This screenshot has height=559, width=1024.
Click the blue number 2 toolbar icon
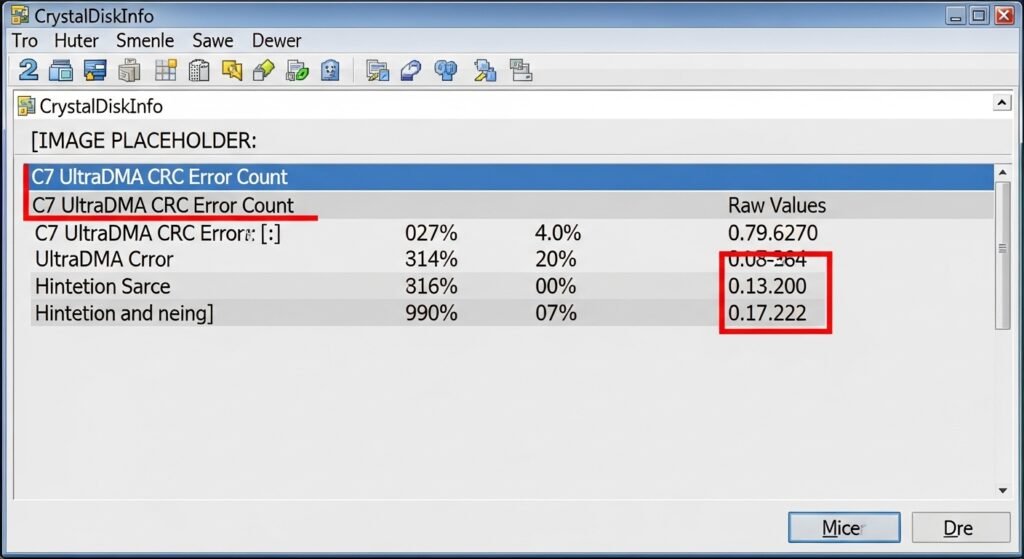pos(28,70)
